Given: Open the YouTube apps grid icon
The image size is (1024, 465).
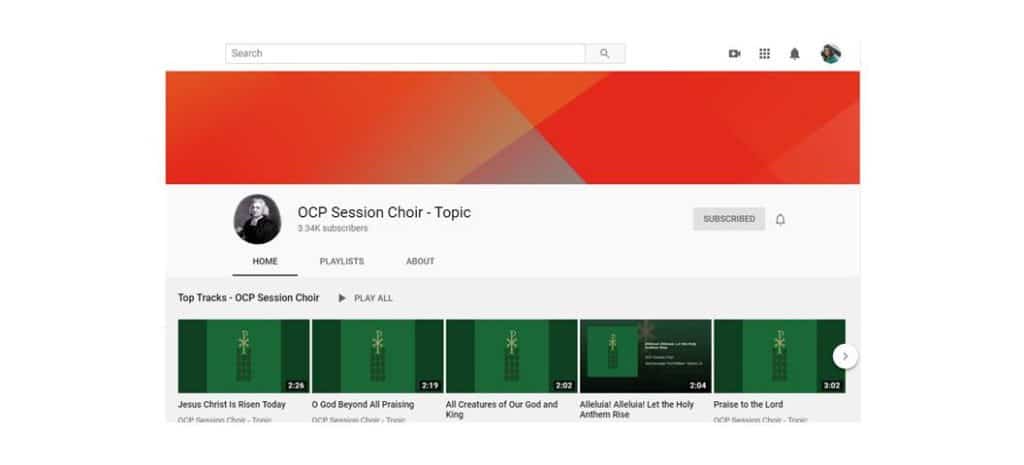Looking at the screenshot, I should pos(764,54).
